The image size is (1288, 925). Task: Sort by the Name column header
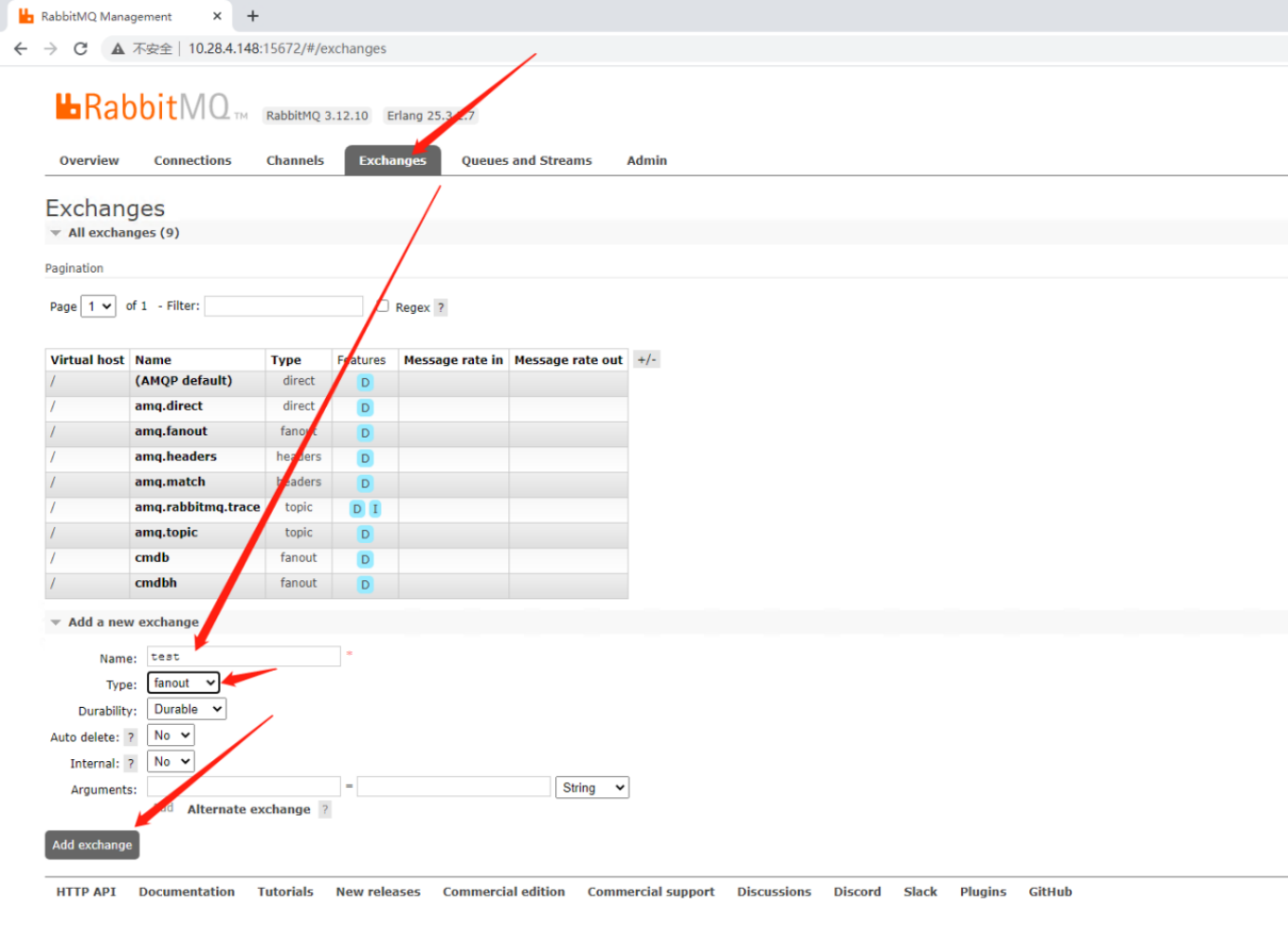pos(154,360)
